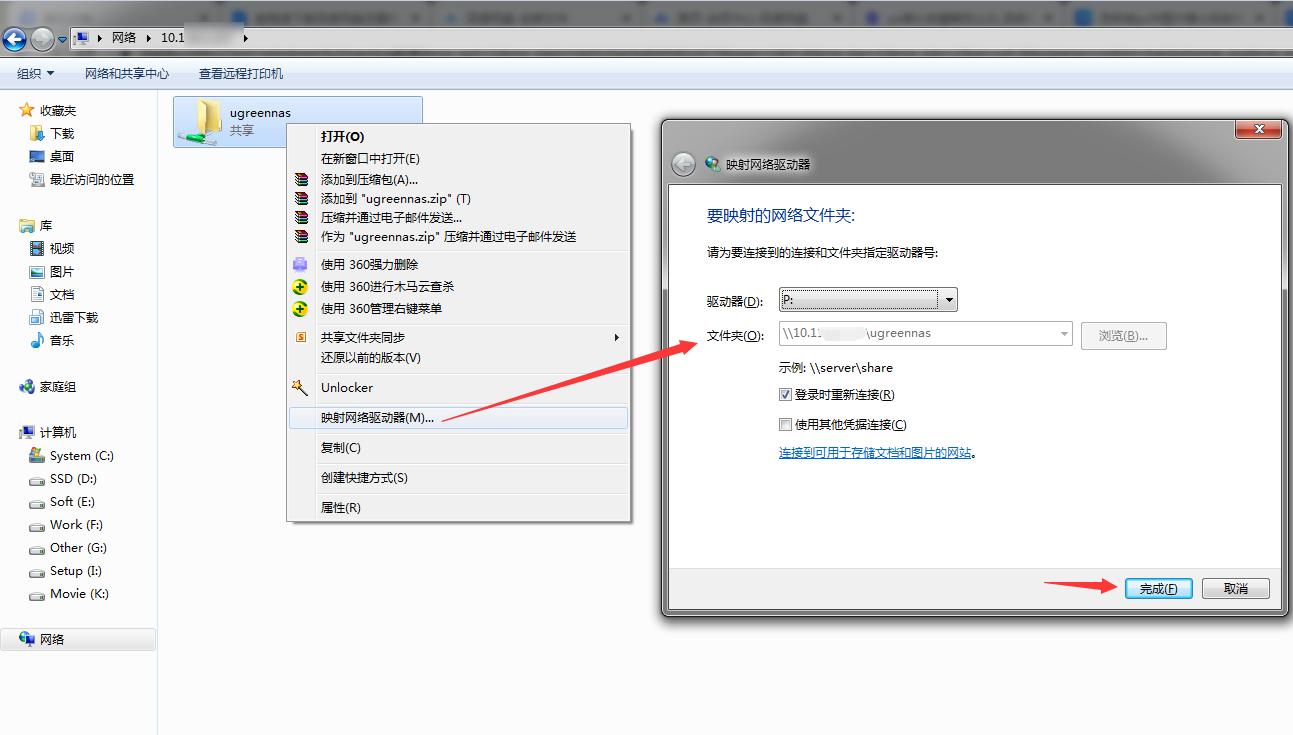Click the 文件夹 path input field
The height and width of the screenshot is (735, 1293).
point(925,334)
